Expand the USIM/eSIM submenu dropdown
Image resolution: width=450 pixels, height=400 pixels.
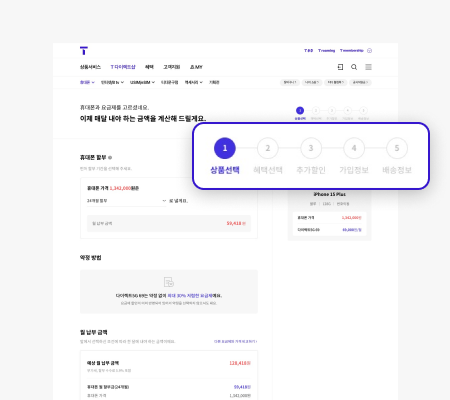tap(142, 82)
